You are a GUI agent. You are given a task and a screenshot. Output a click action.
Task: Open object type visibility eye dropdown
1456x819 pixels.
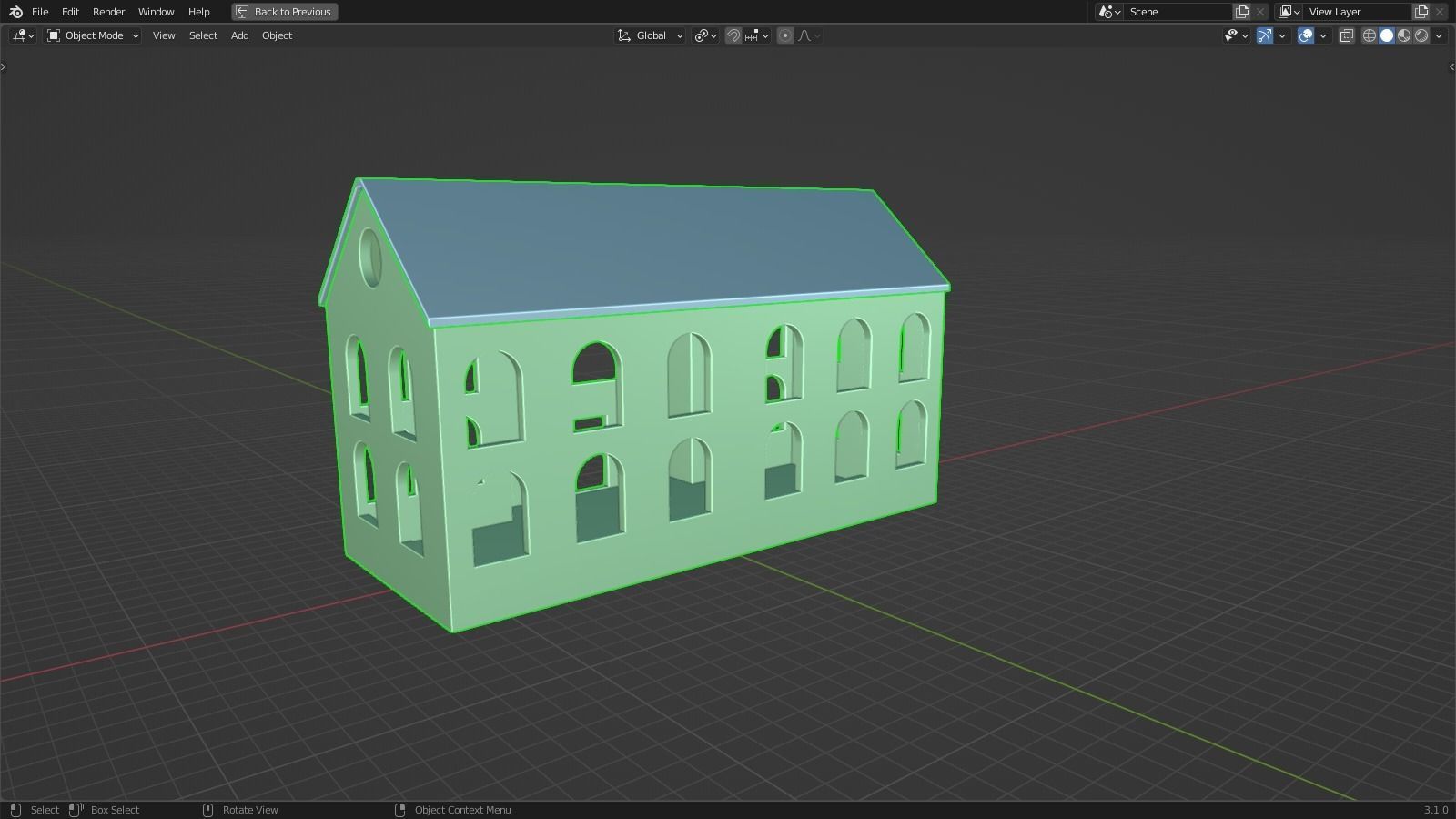tap(1236, 35)
